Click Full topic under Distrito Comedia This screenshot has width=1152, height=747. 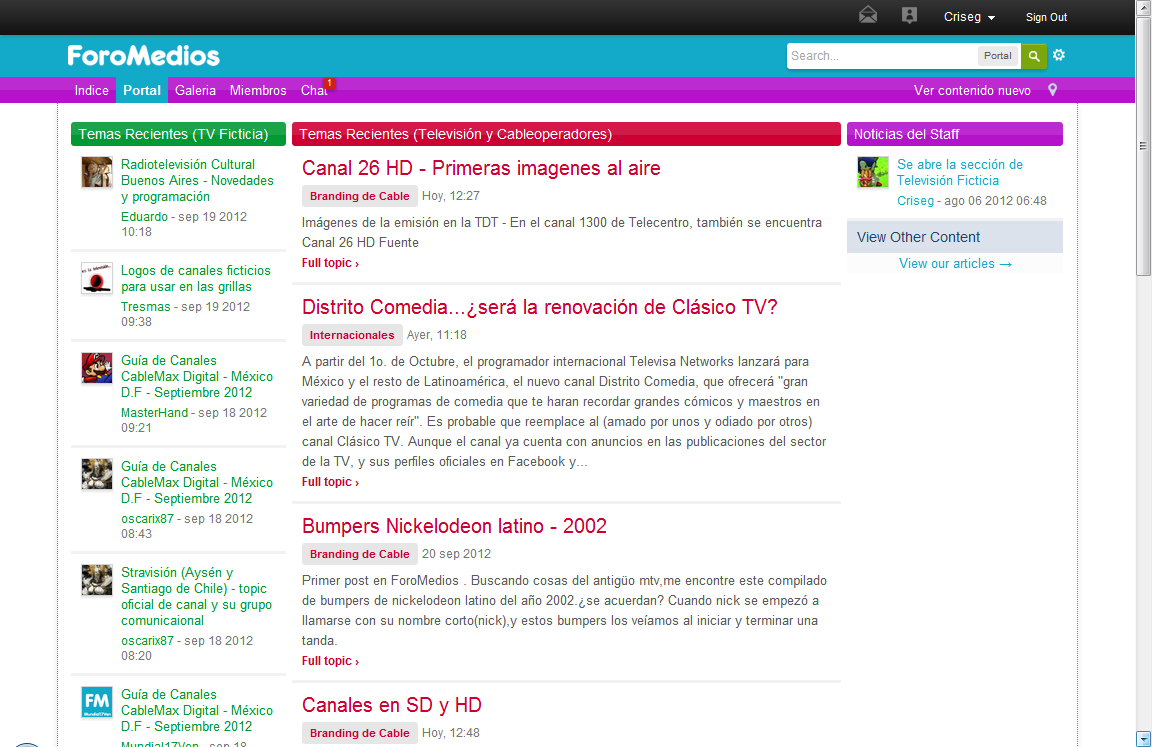tap(330, 482)
